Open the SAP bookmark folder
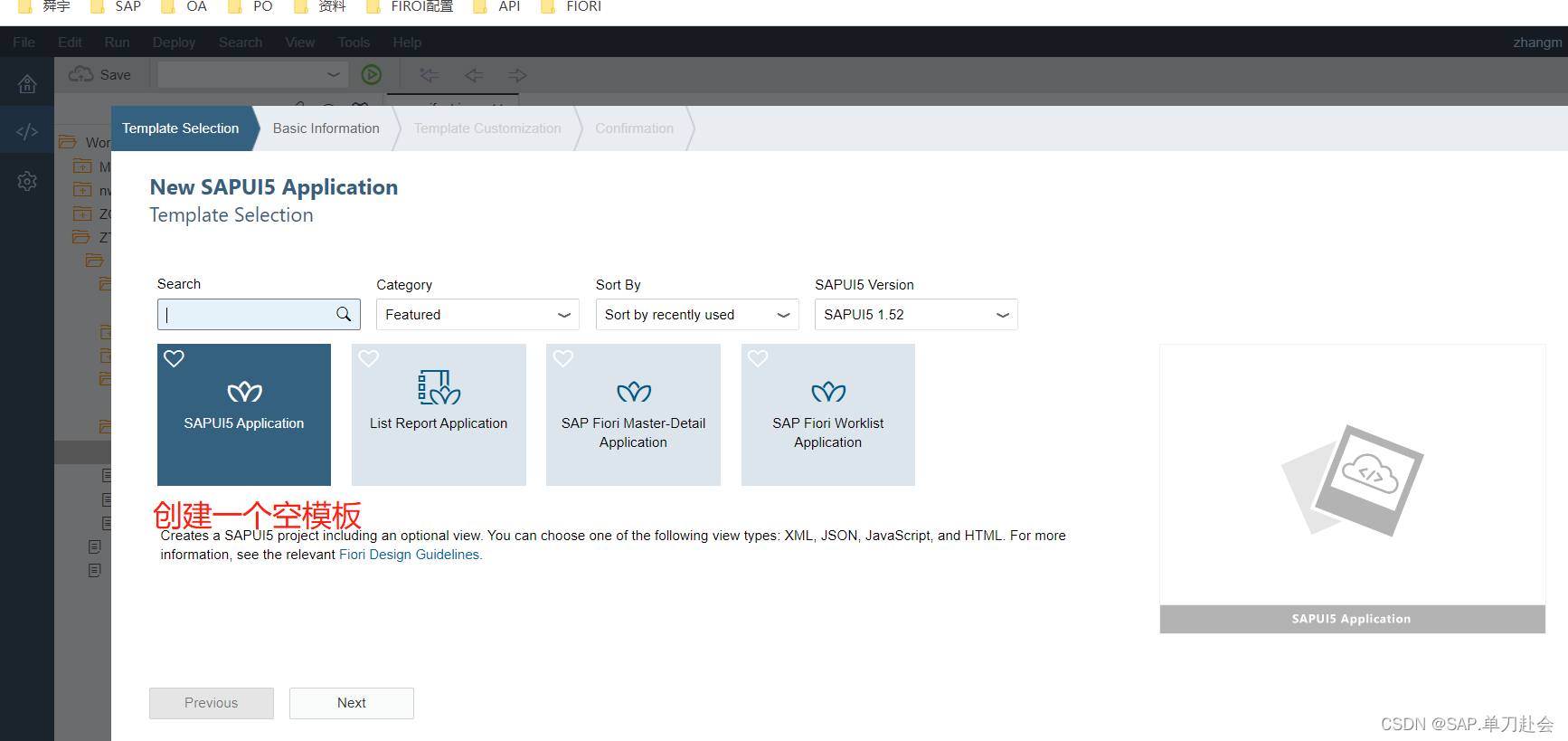Image resolution: width=1568 pixels, height=741 pixels. click(x=116, y=6)
